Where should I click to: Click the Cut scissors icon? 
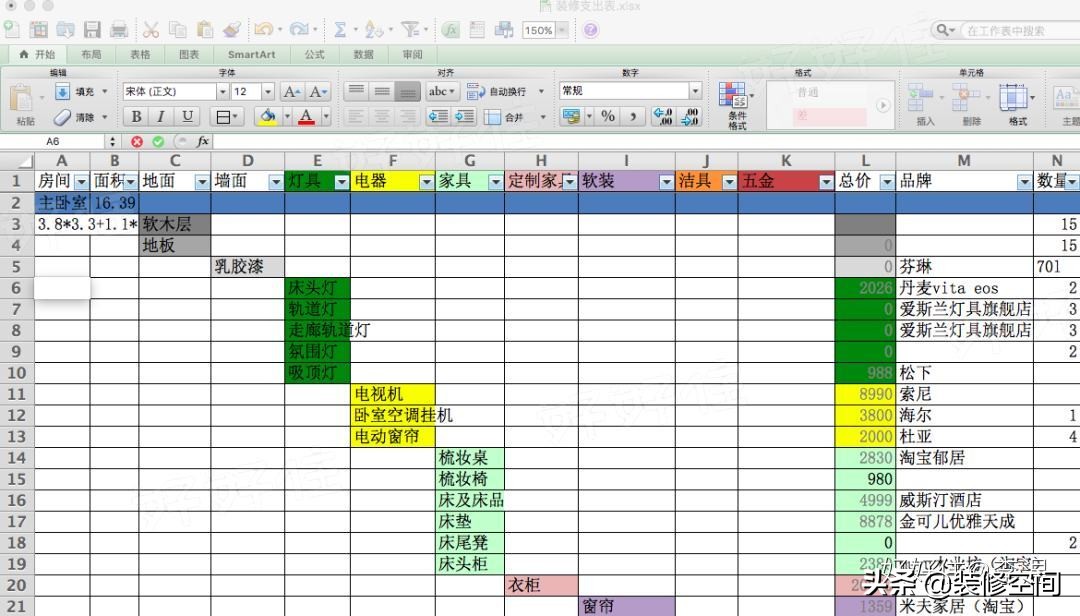pos(151,30)
